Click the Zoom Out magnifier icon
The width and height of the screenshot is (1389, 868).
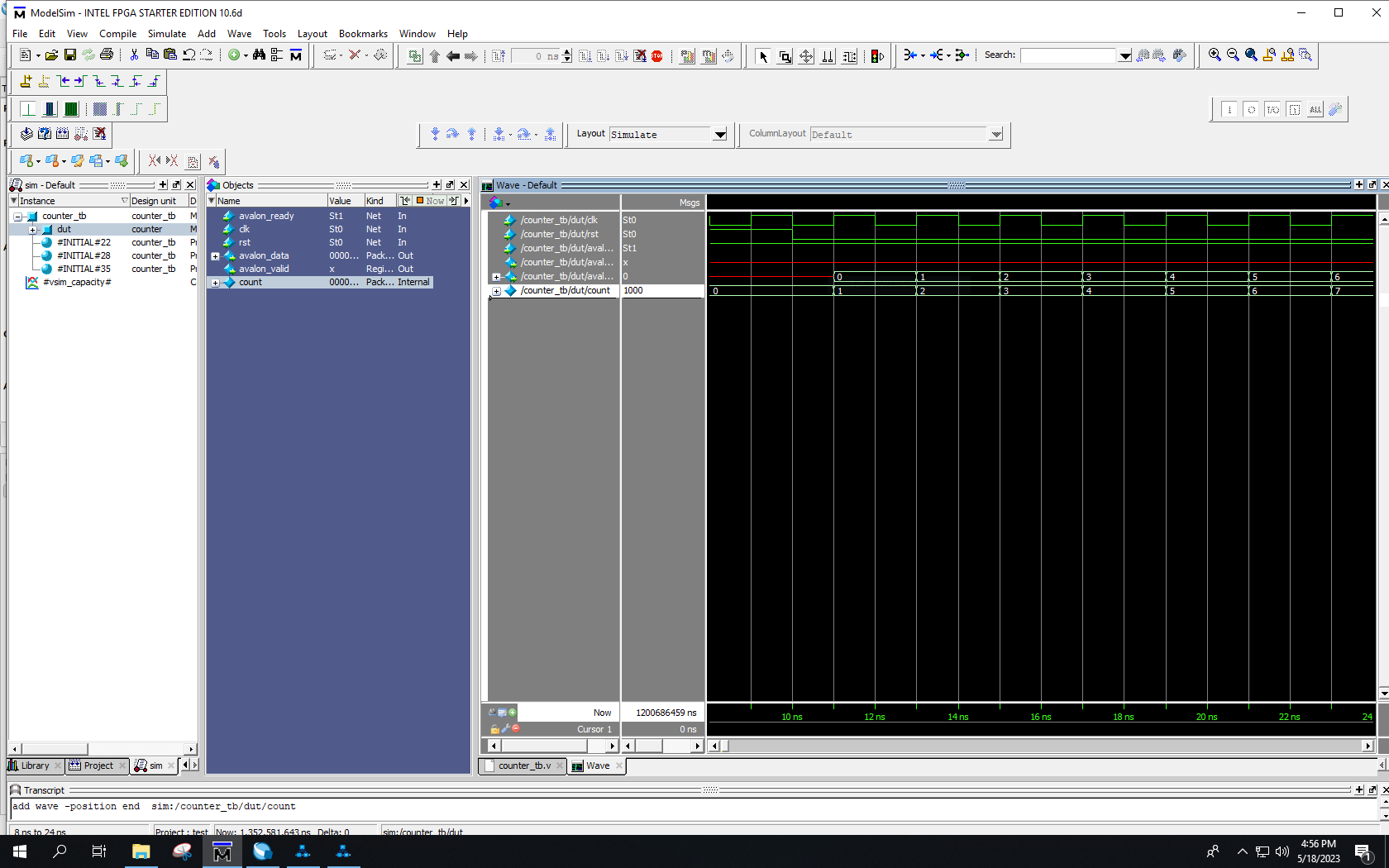point(1233,55)
